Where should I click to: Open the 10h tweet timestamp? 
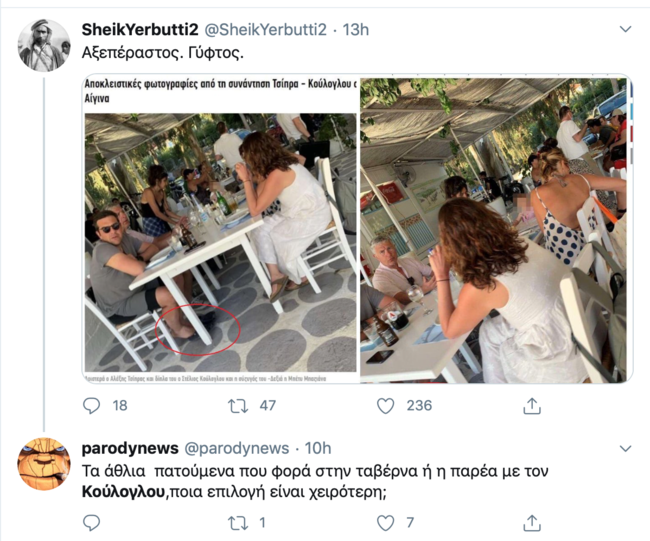[x=317, y=448]
